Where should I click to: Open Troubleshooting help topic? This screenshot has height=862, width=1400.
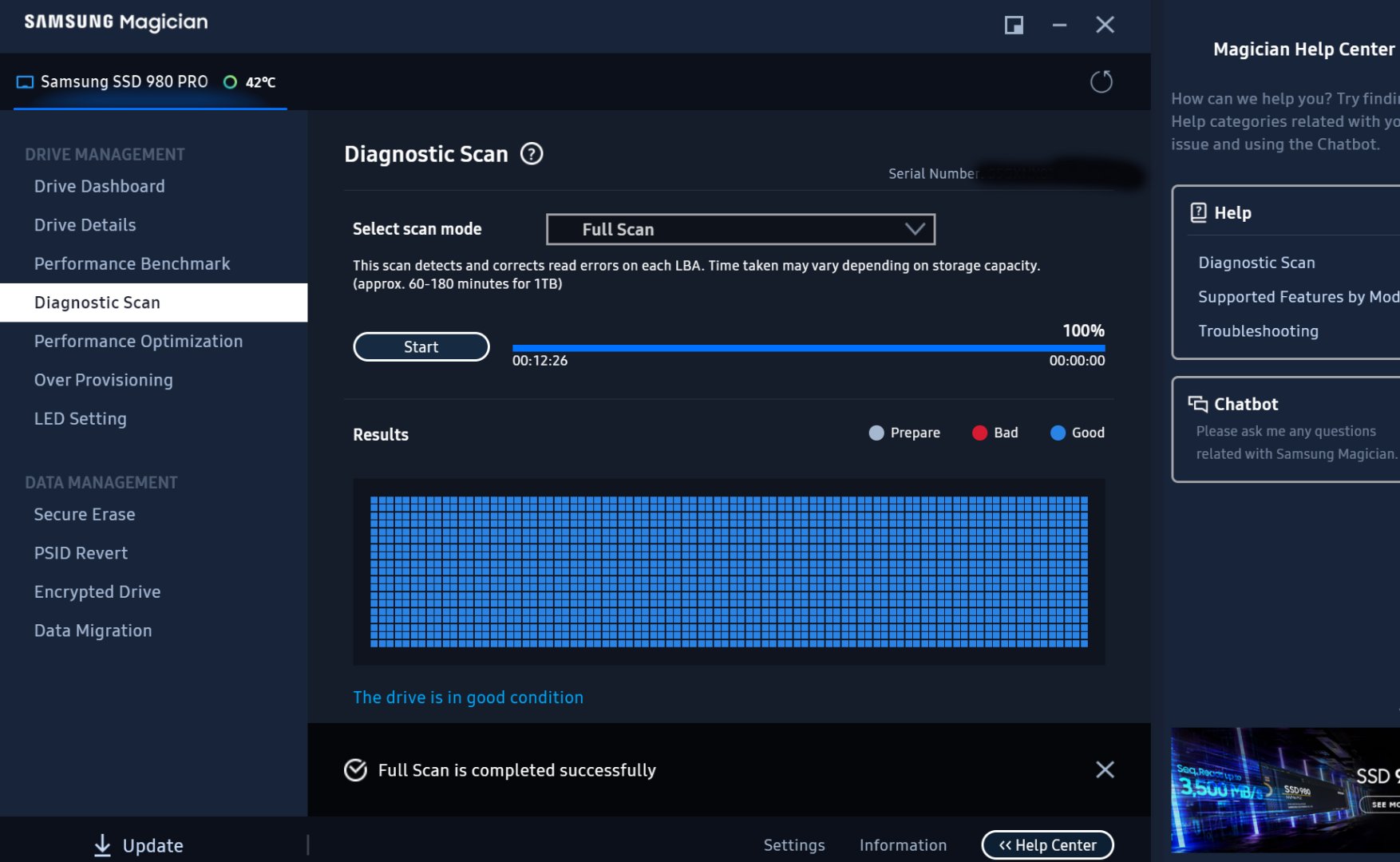pyautogui.click(x=1259, y=331)
